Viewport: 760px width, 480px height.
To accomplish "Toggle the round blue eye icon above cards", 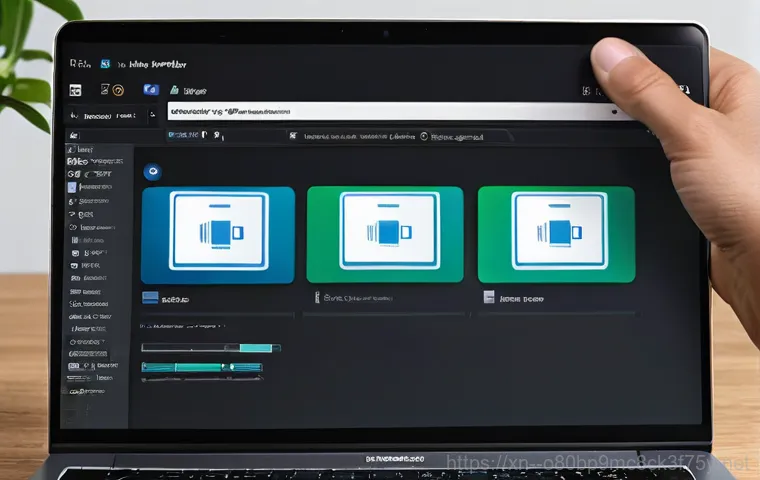I will pos(153,172).
